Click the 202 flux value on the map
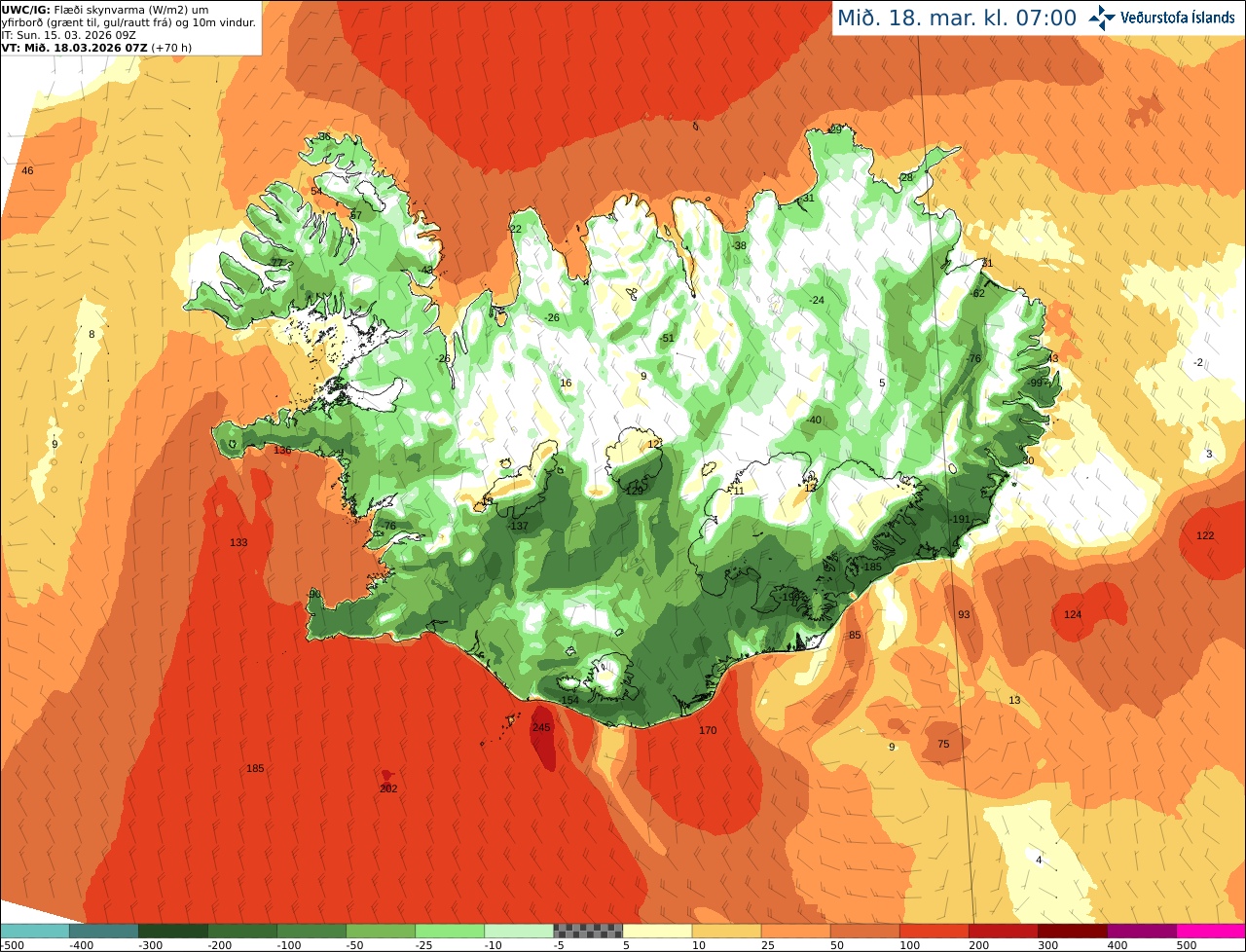The image size is (1246, 952). click(x=388, y=788)
